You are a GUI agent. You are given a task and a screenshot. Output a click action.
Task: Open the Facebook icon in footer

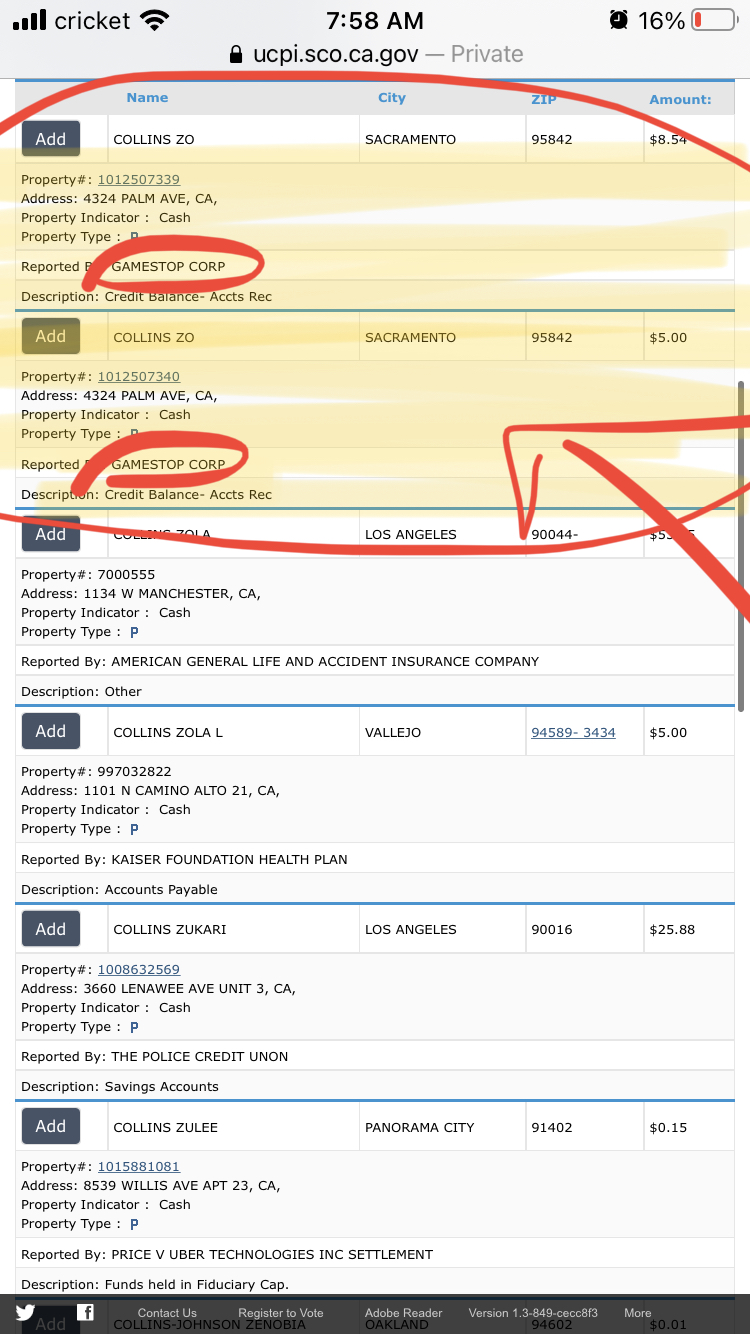(85, 1313)
